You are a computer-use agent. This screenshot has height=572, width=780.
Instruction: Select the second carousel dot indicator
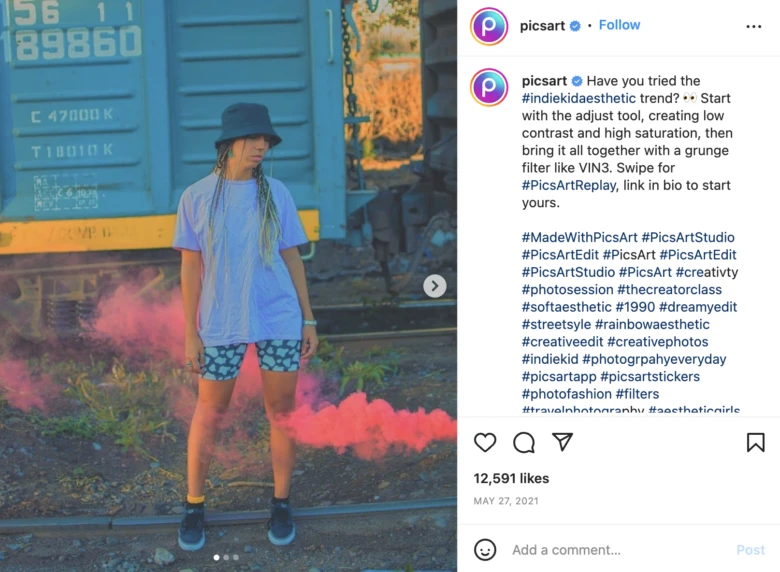point(226,558)
